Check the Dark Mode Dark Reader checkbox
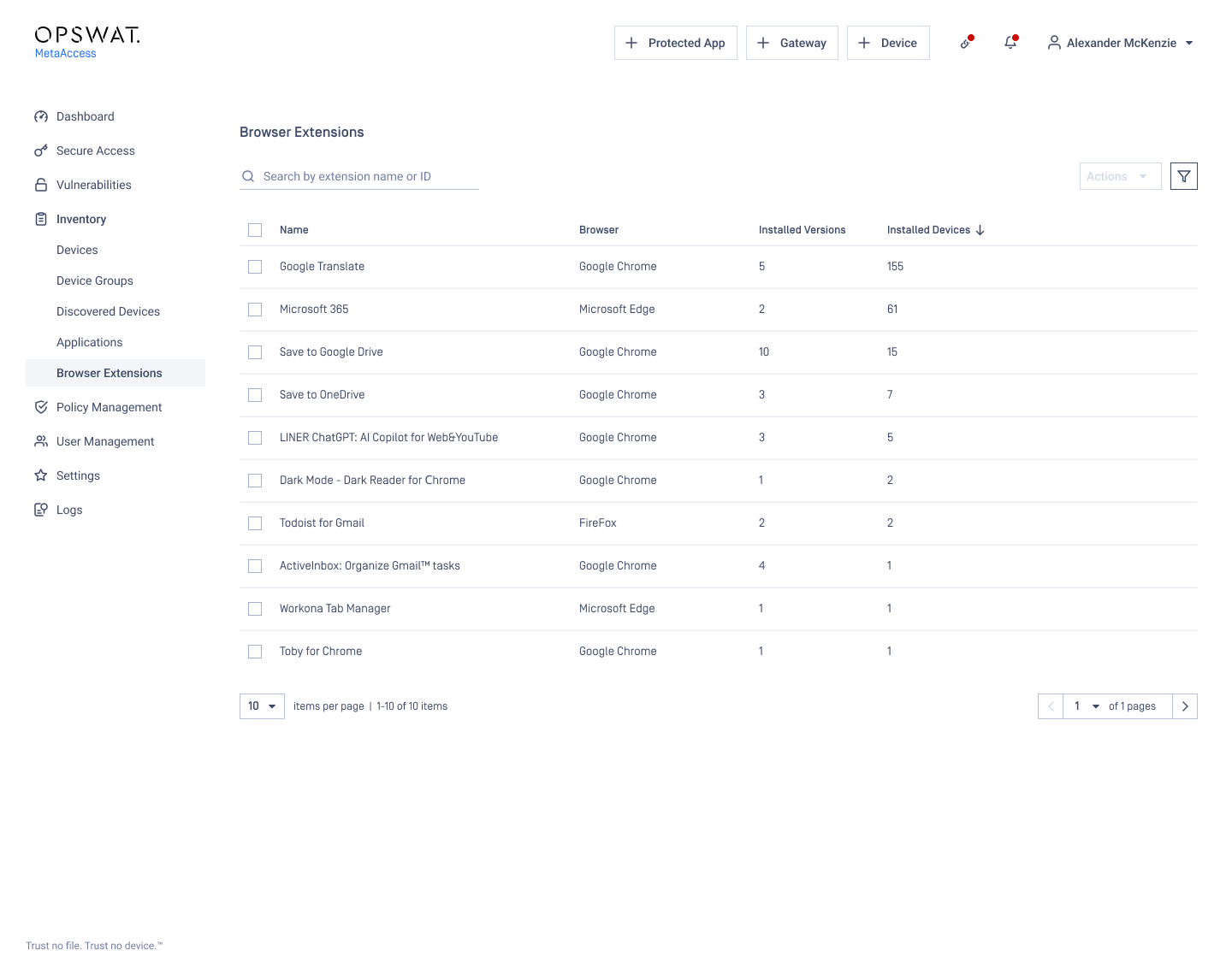This screenshot has height=980, width=1232. [x=255, y=481]
